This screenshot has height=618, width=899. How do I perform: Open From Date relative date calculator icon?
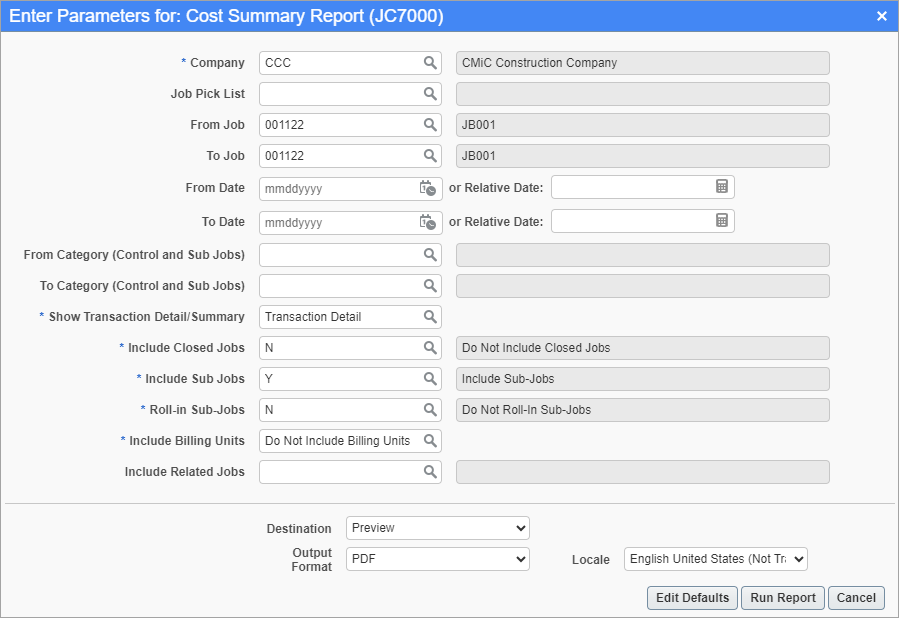pos(722,186)
